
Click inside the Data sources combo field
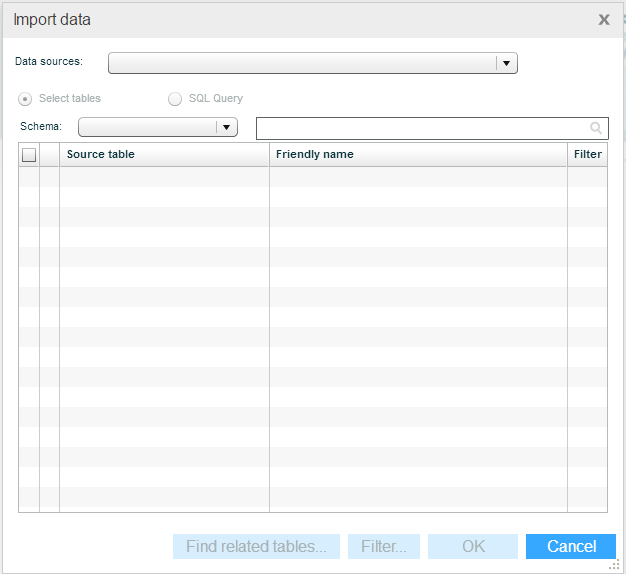click(x=302, y=64)
